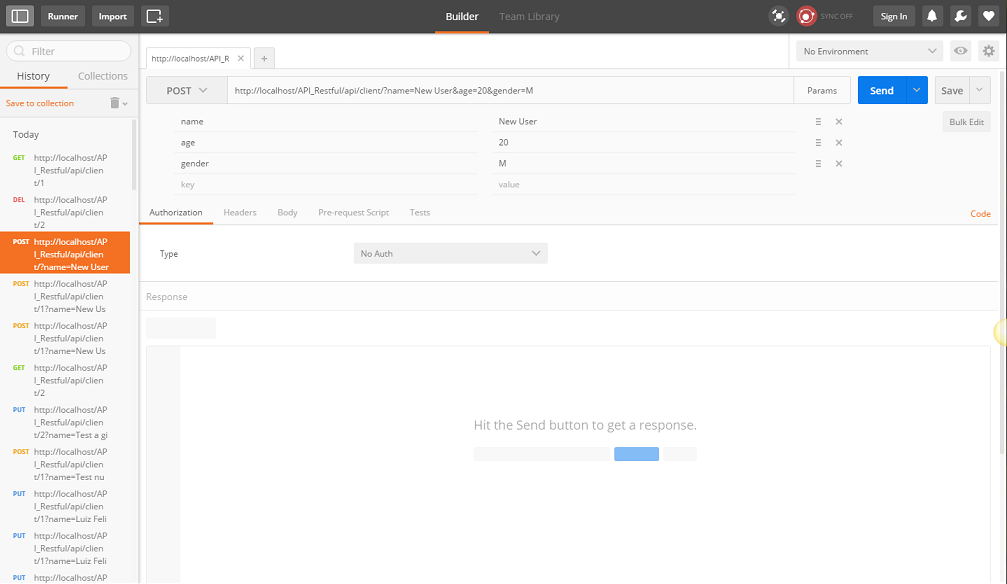
Task: Open manage environments gear icon
Action: tap(988, 51)
